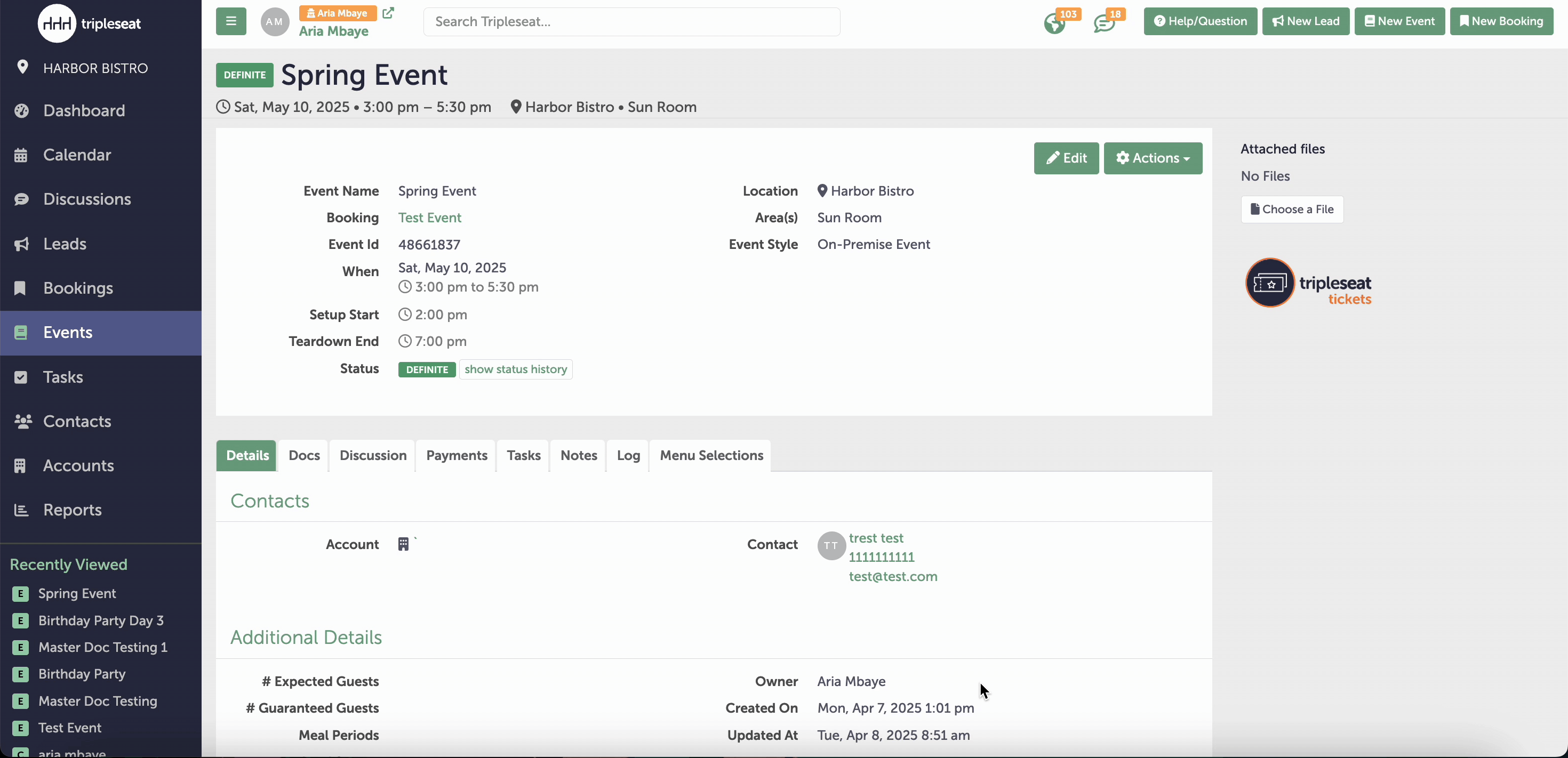Image resolution: width=1568 pixels, height=758 pixels.
Task: Expand show status history
Action: [515, 369]
